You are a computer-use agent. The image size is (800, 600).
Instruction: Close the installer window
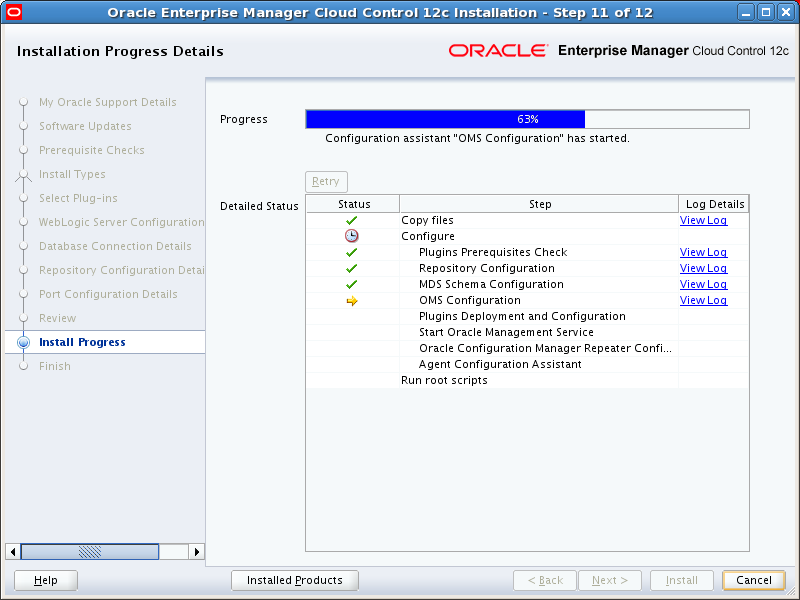786,12
